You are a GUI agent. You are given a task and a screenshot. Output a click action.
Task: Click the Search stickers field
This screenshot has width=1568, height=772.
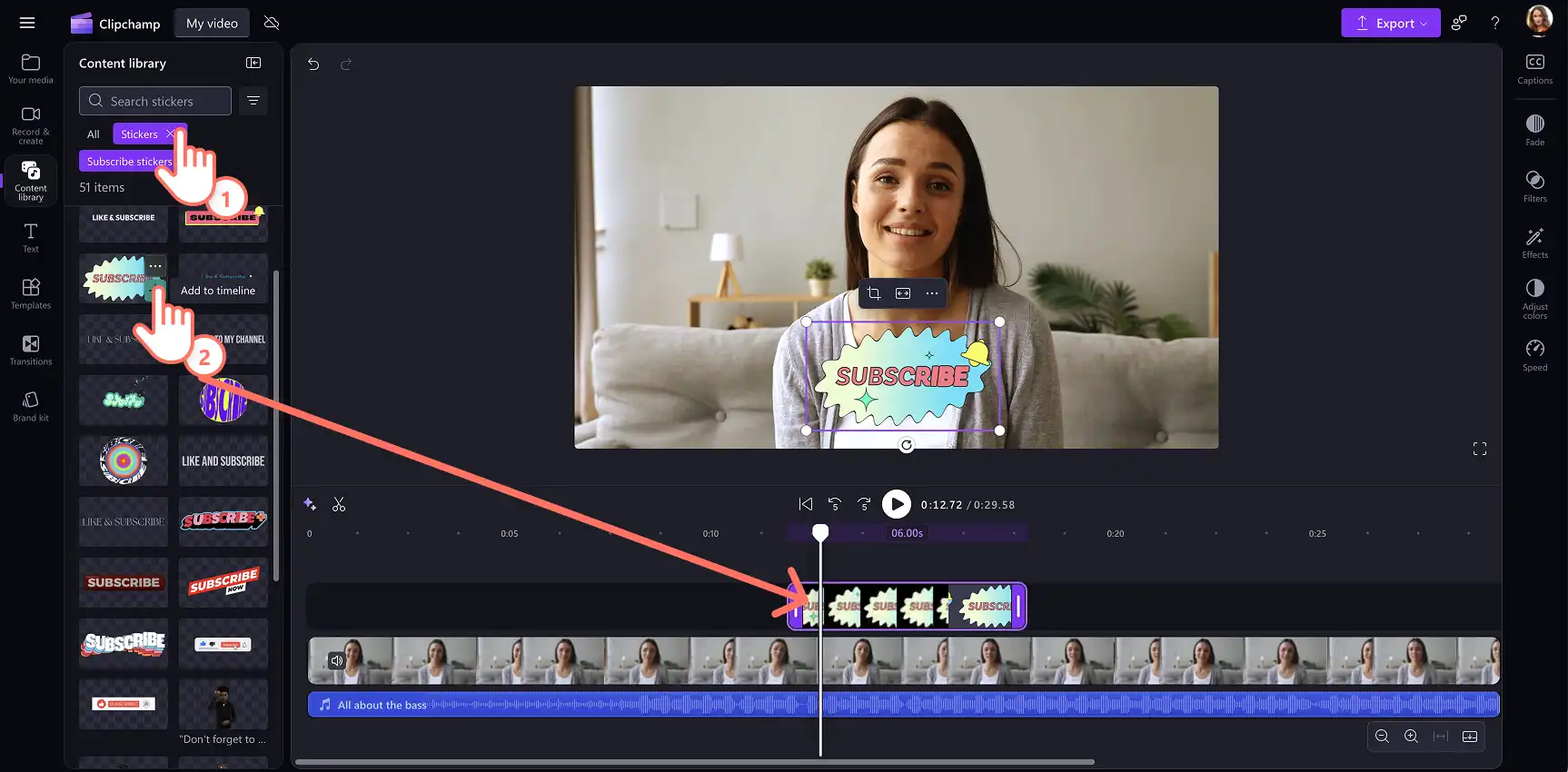(x=155, y=101)
